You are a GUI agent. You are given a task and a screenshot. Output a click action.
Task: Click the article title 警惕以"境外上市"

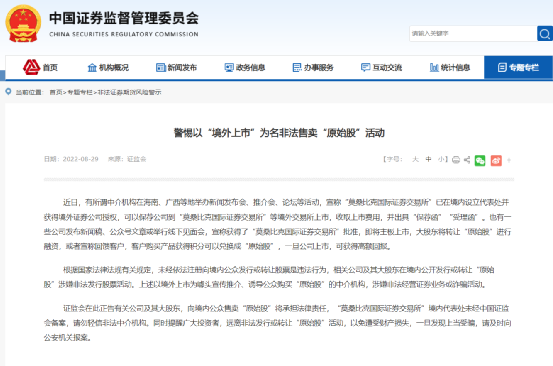coord(279,133)
